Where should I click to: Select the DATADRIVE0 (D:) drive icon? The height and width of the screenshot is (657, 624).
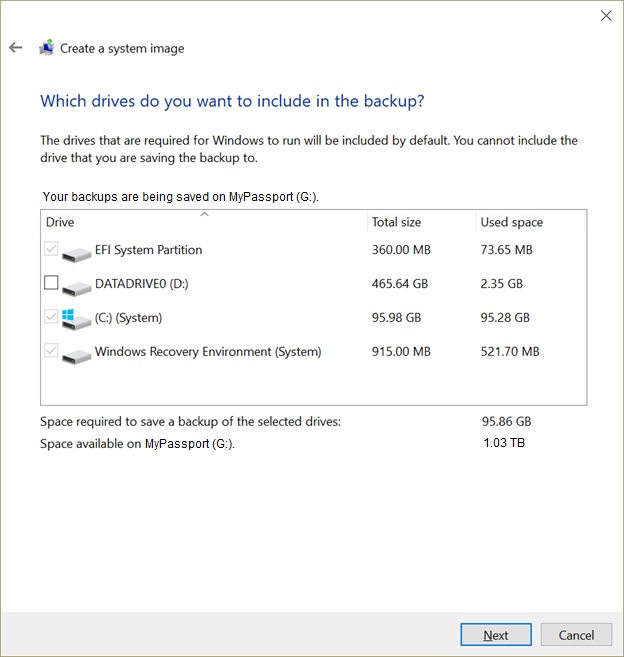click(x=76, y=288)
